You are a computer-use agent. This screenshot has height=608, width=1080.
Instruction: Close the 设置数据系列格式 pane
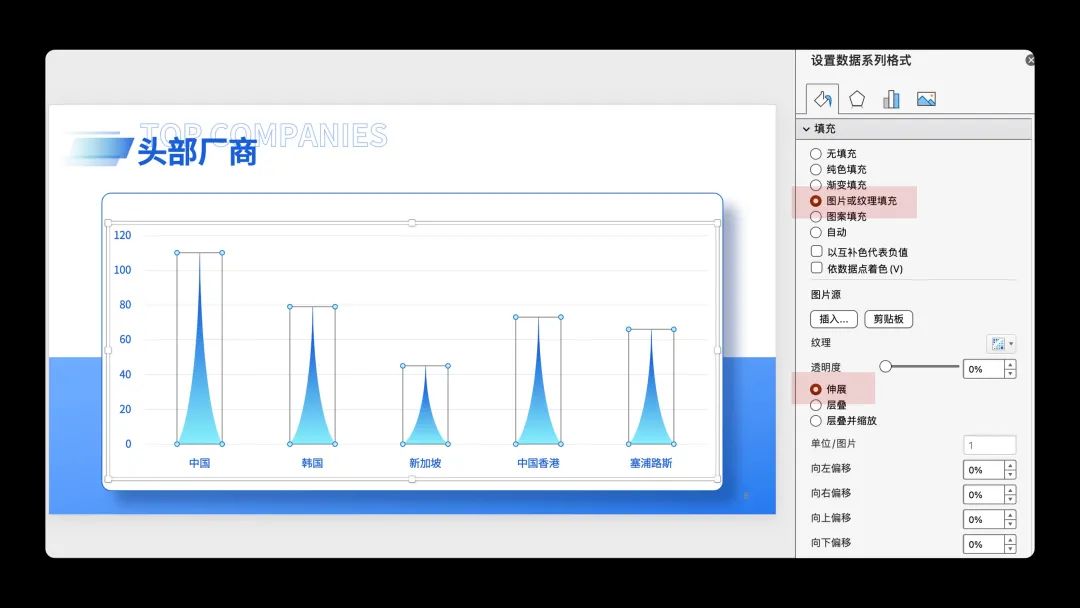click(x=1030, y=60)
